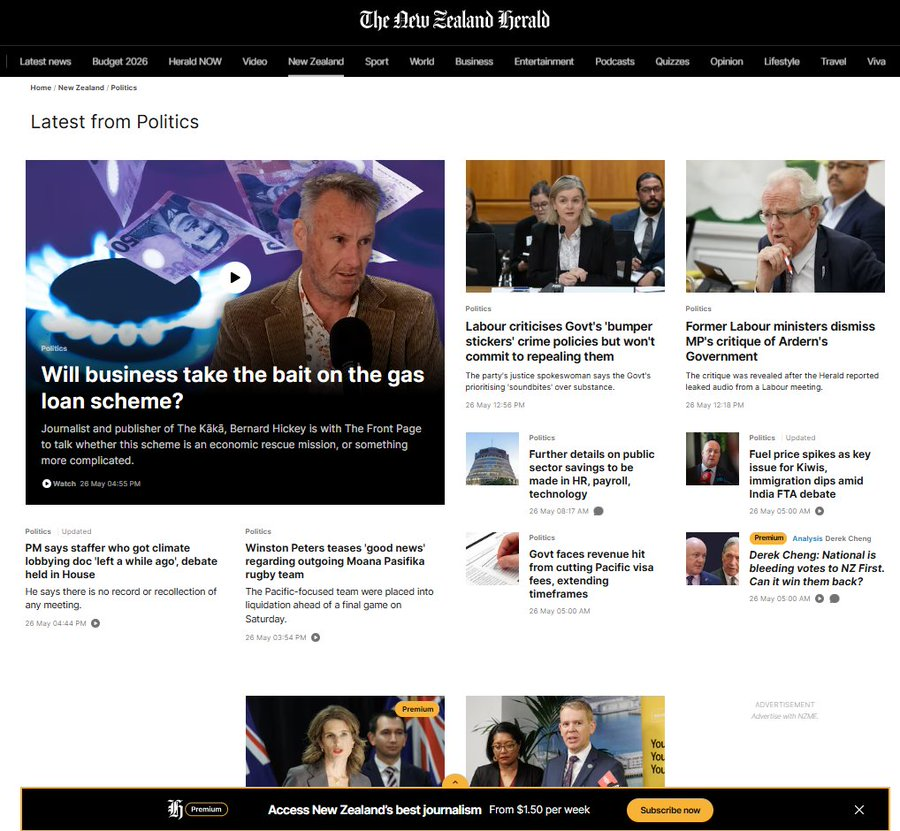
Task: Open the Business section
Action: [474, 61]
